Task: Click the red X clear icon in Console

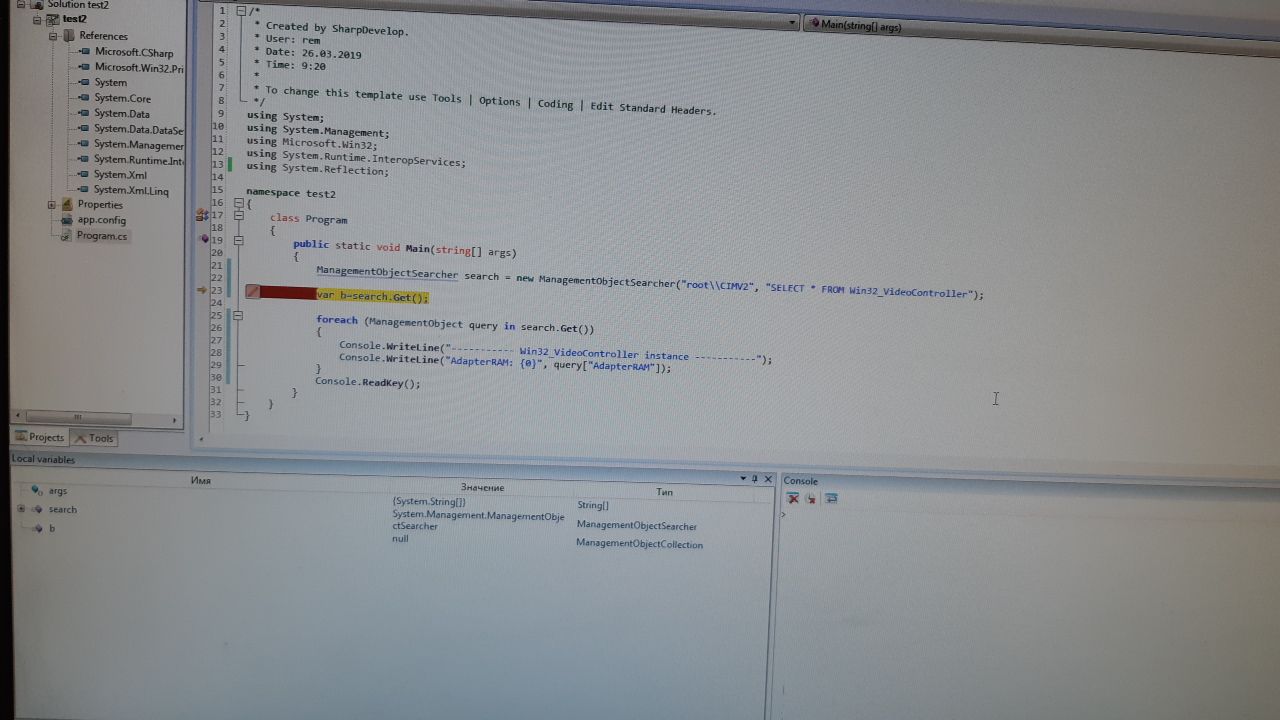Action: pos(793,498)
